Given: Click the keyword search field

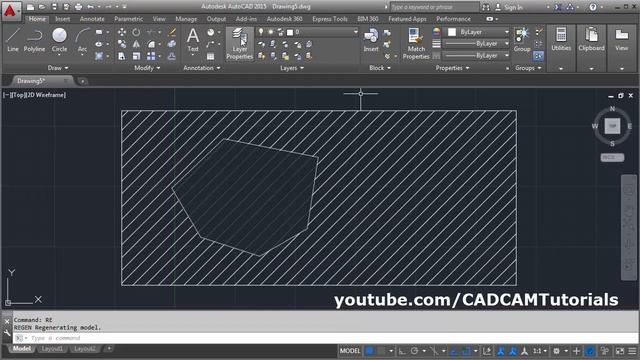Looking at the screenshot, I should click(x=434, y=7).
